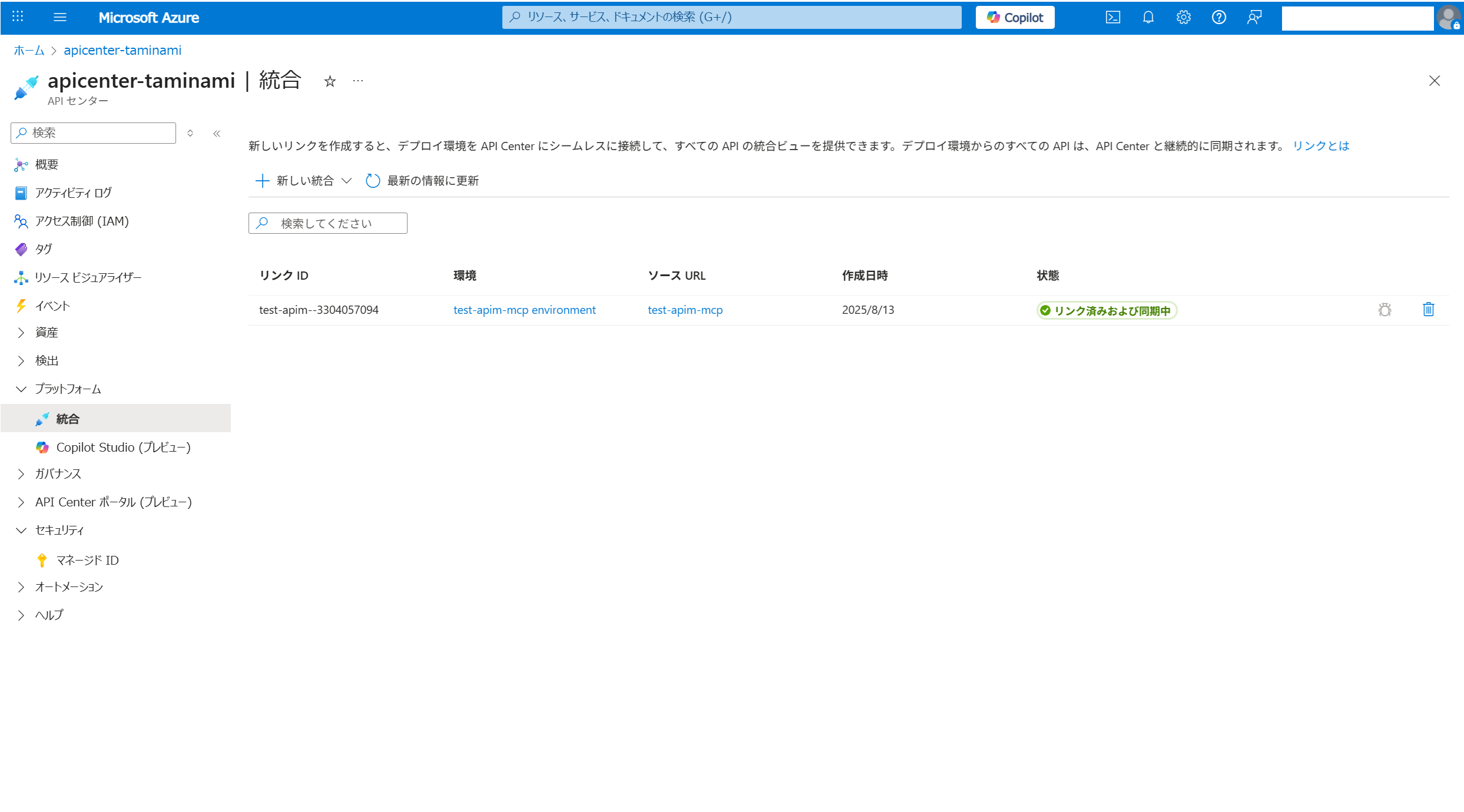Click the 統合 plug icon in sidebar

pyautogui.click(x=42, y=419)
